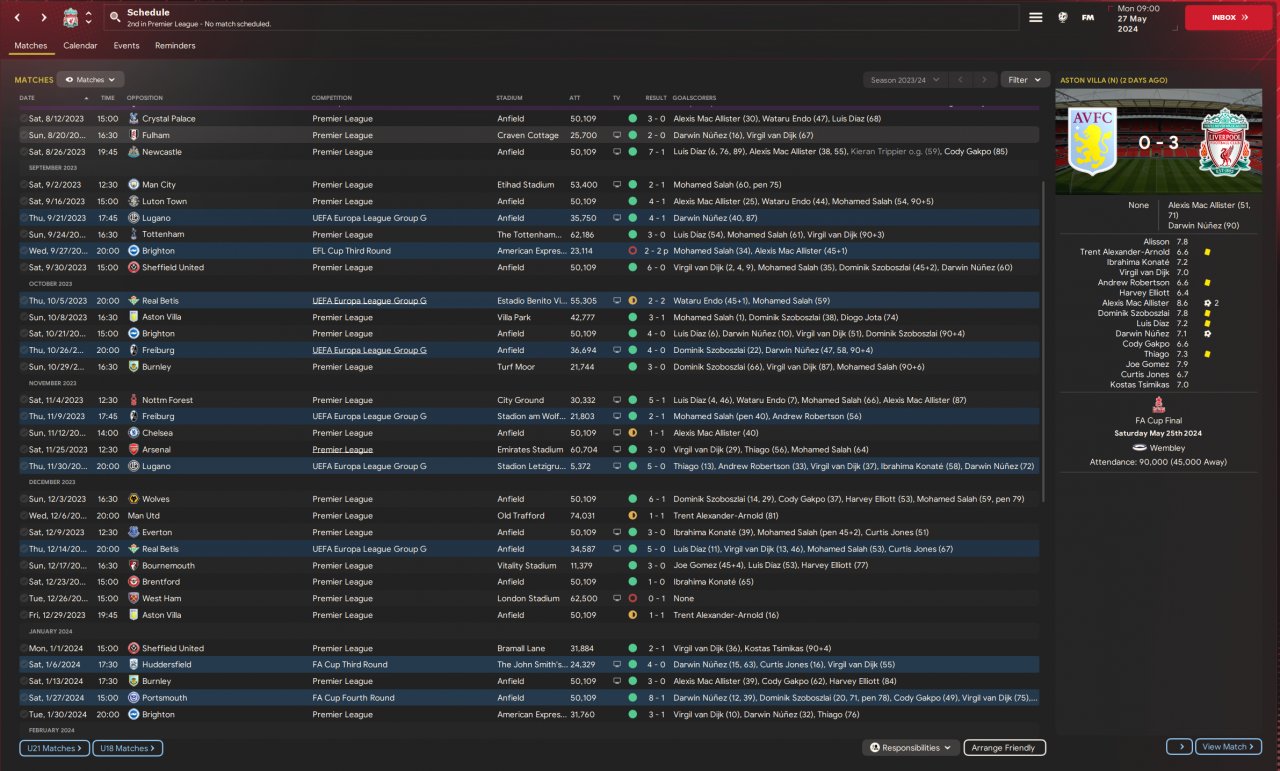
Task: Sort by the Competition column header
Action: coord(332,98)
